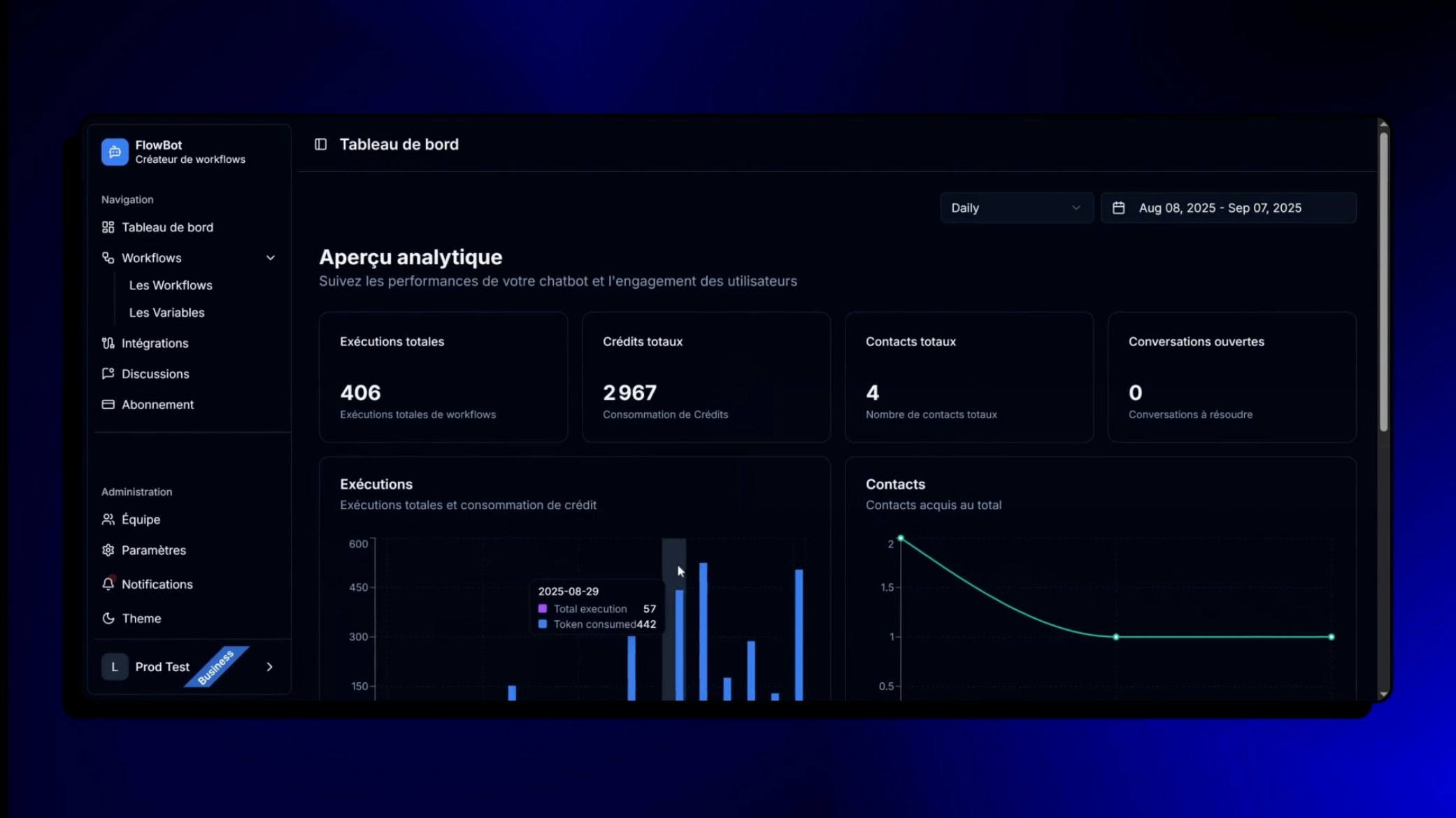Open the Daily interval dropdown
The width and height of the screenshot is (1456, 818).
pyautogui.click(x=1016, y=208)
